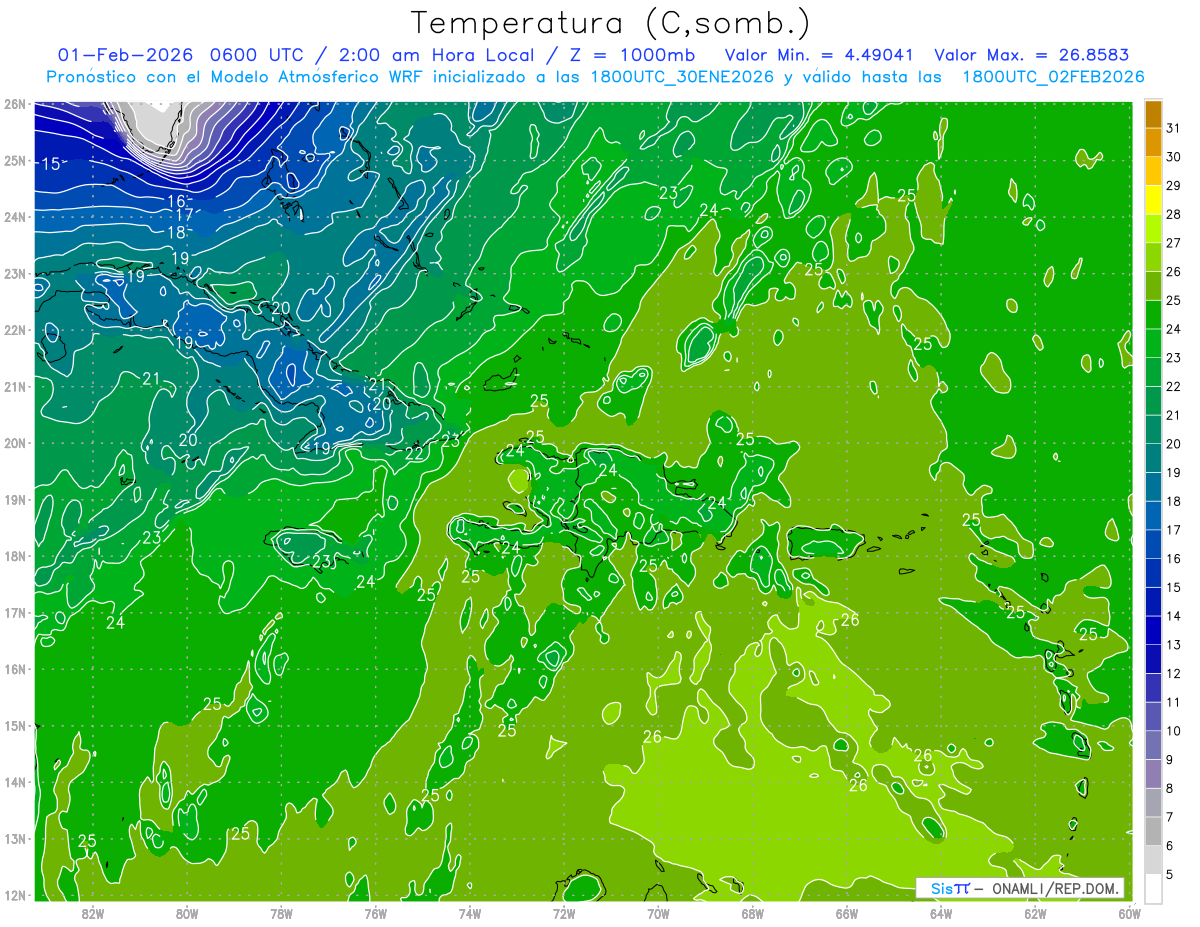Click the 'Z = 1000mb' level text
Image resolution: width=1200 pixels, height=927 pixels.
(x=632, y=55)
